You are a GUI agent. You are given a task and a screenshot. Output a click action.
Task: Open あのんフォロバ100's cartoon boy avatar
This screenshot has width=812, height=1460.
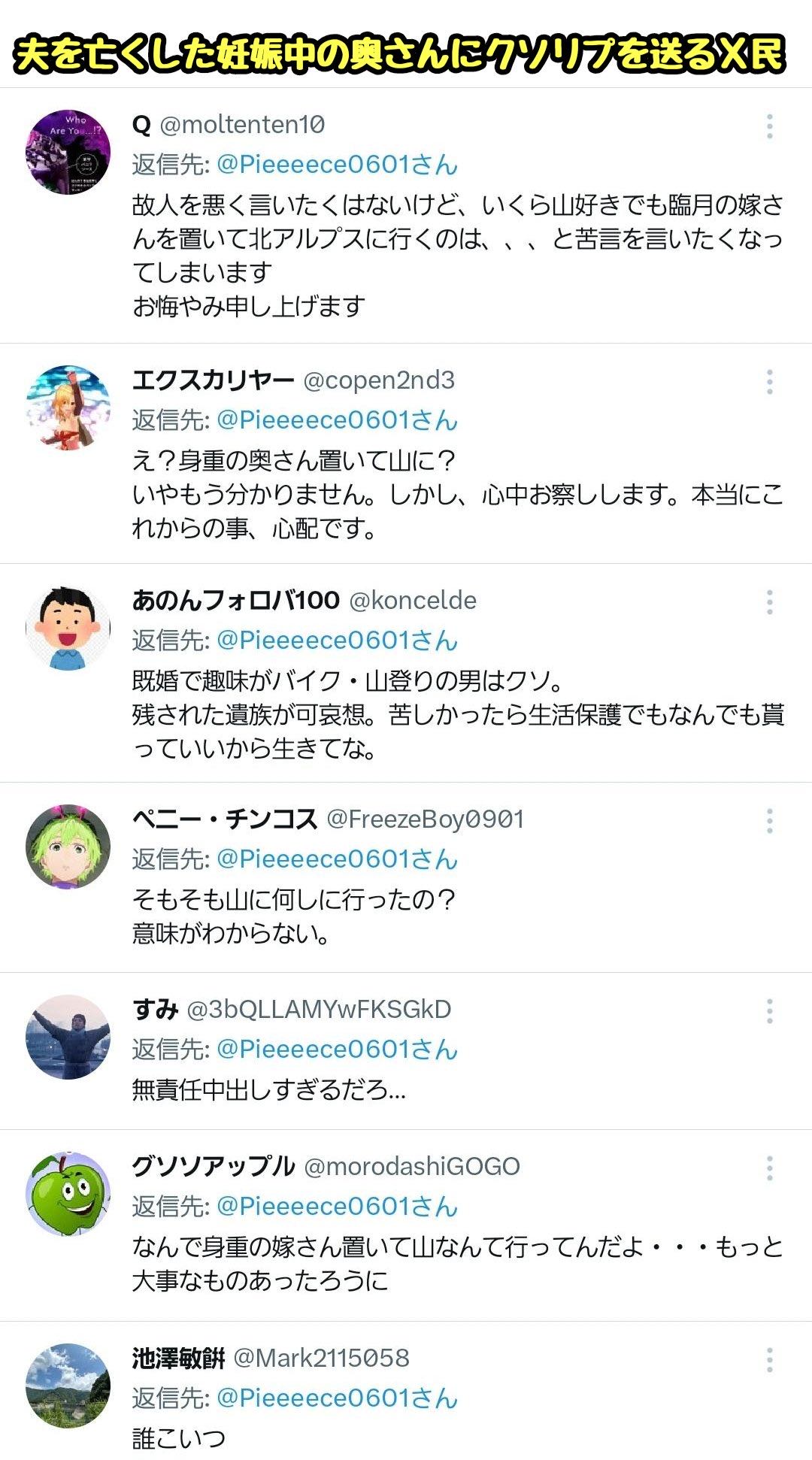68,628
